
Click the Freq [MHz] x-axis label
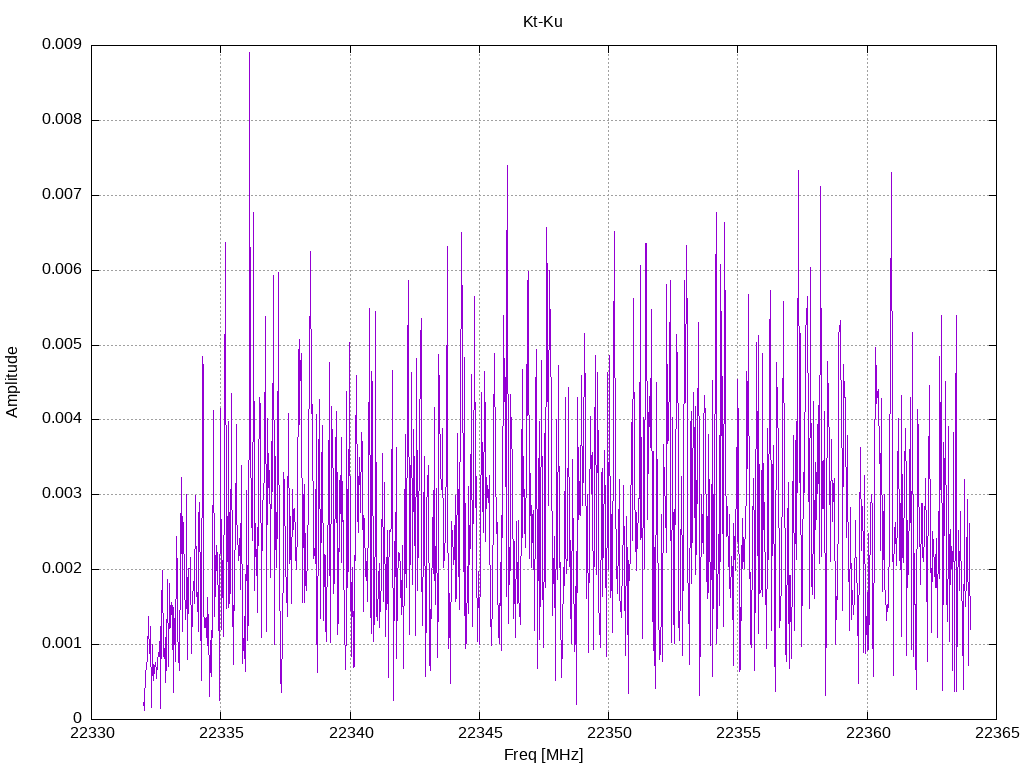(x=543, y=755)
